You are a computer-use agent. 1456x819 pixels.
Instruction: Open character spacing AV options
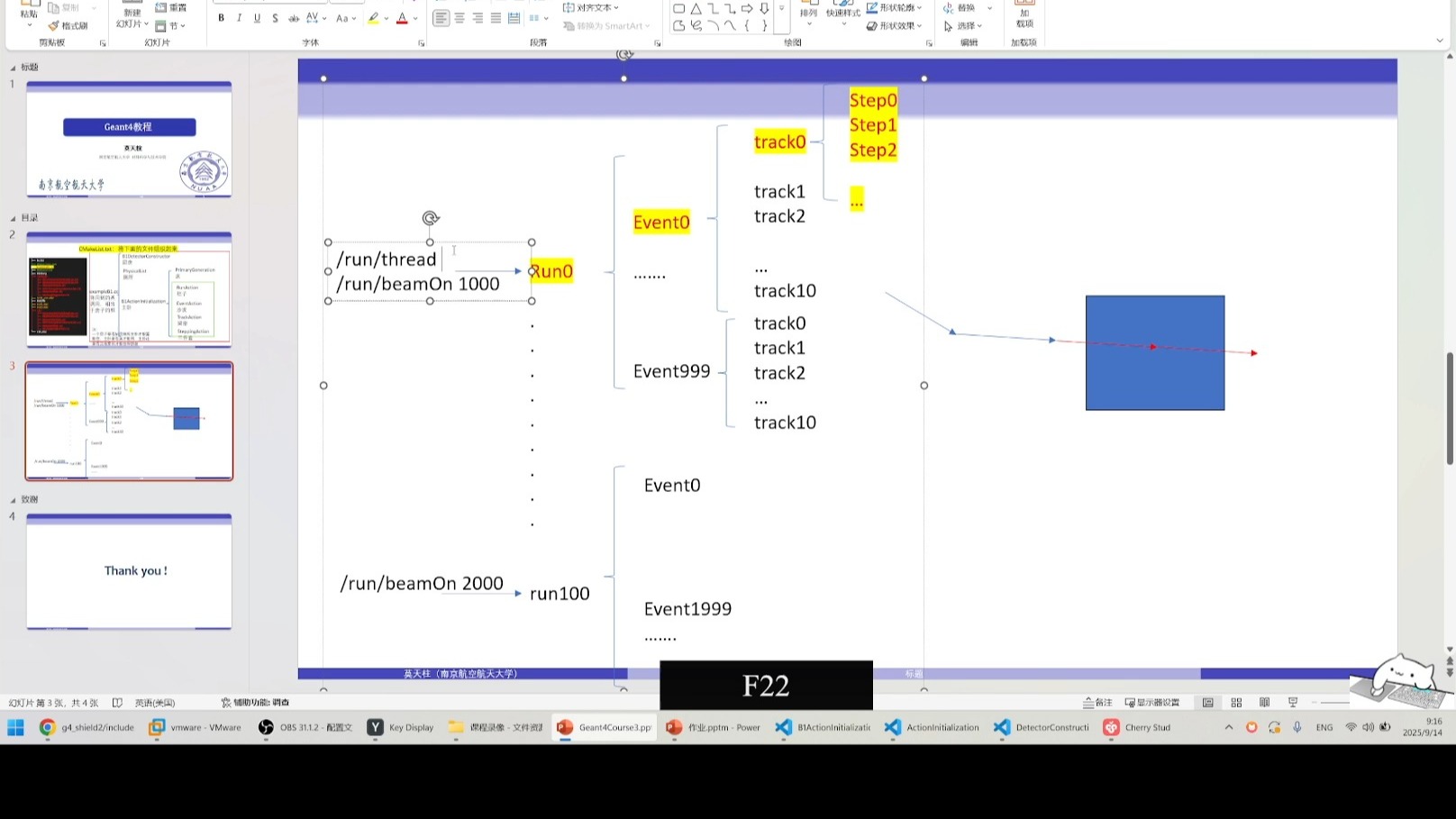[314, 18]
